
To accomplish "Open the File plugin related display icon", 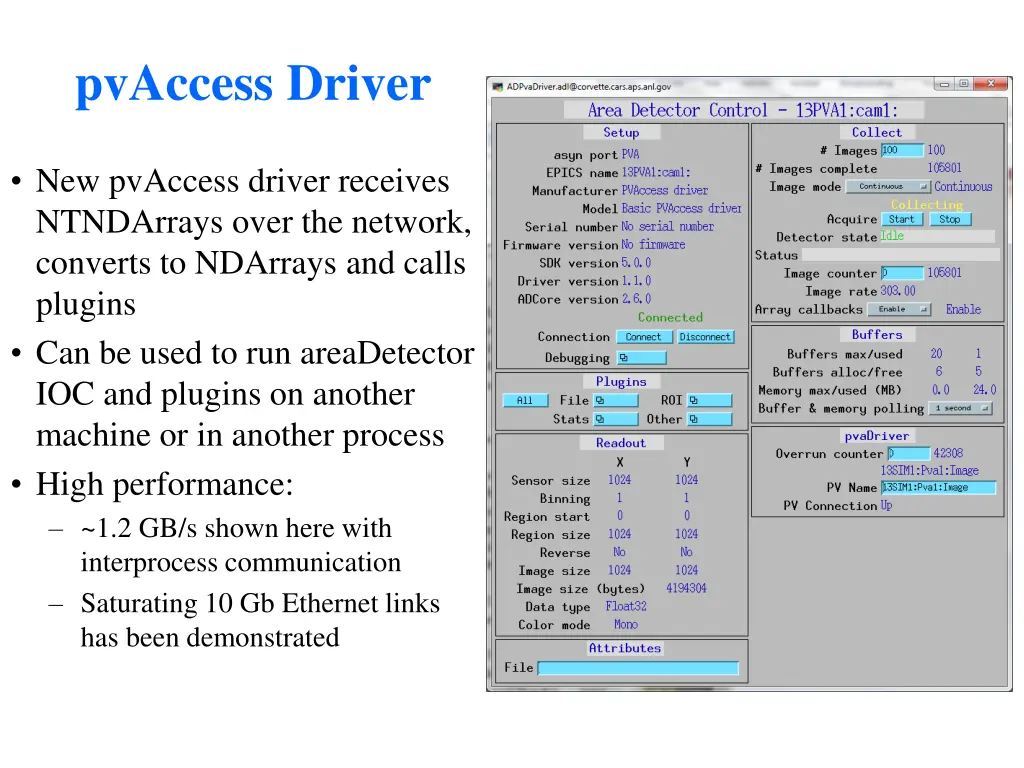I will tap(614, 400).
